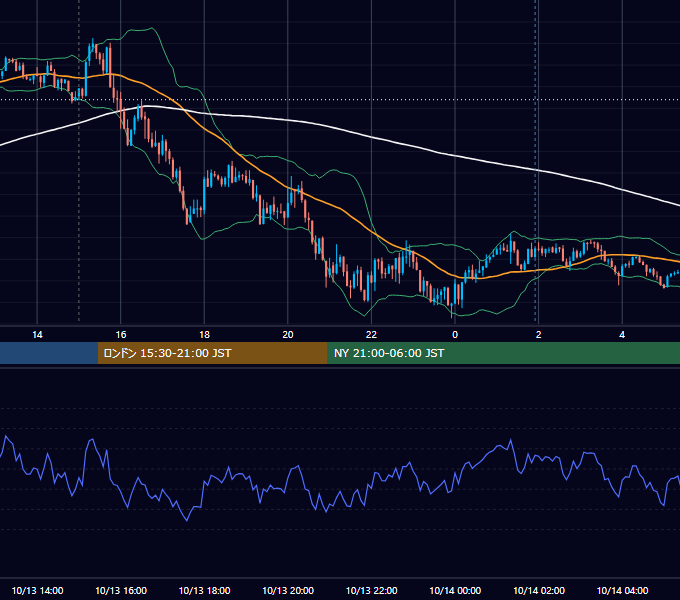
Task: Click the 22 hour axis label
Action: coord(371,335)
